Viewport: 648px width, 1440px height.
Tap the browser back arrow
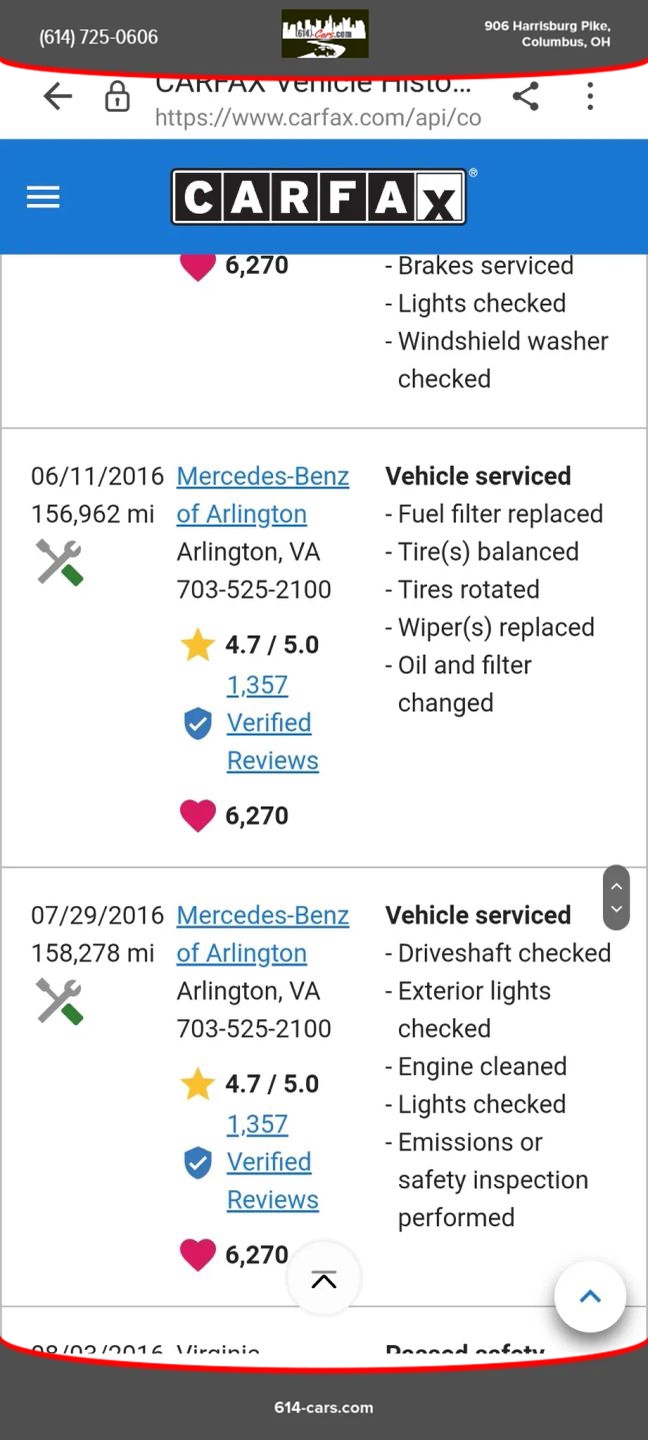tap(58, 96)
